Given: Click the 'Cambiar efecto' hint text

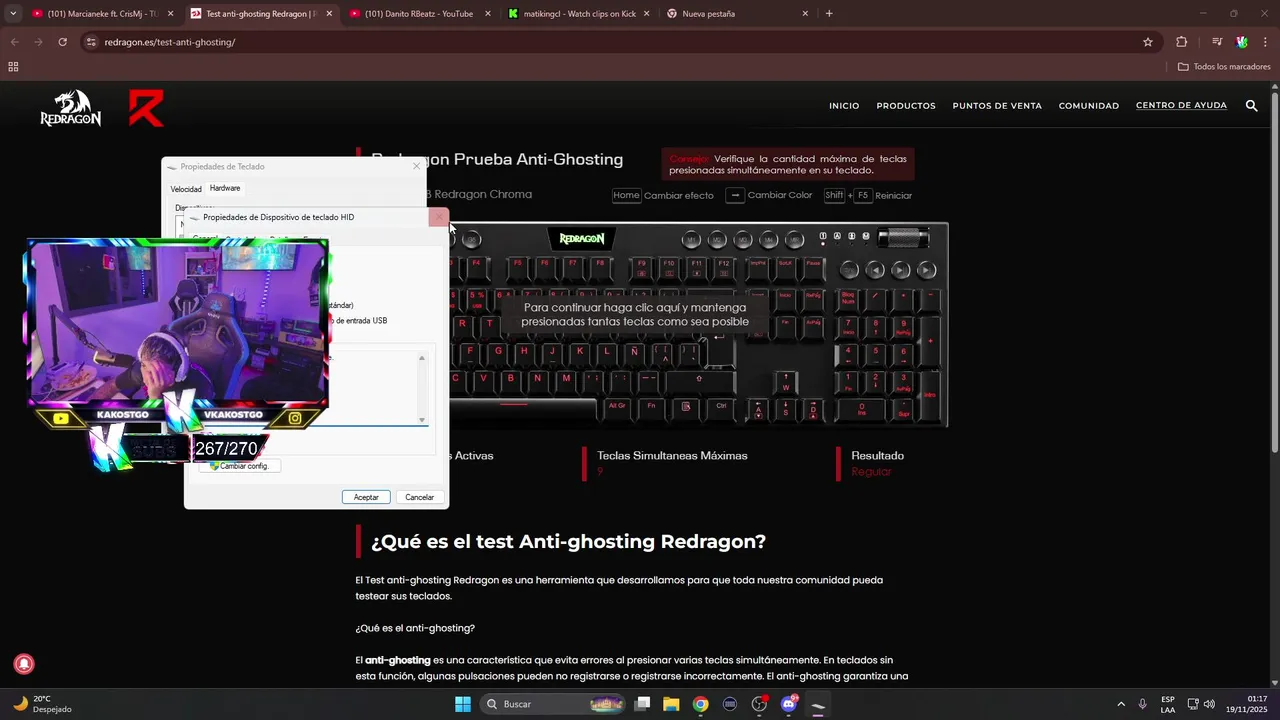Looking at the screenshot, I should coord(679,196).
